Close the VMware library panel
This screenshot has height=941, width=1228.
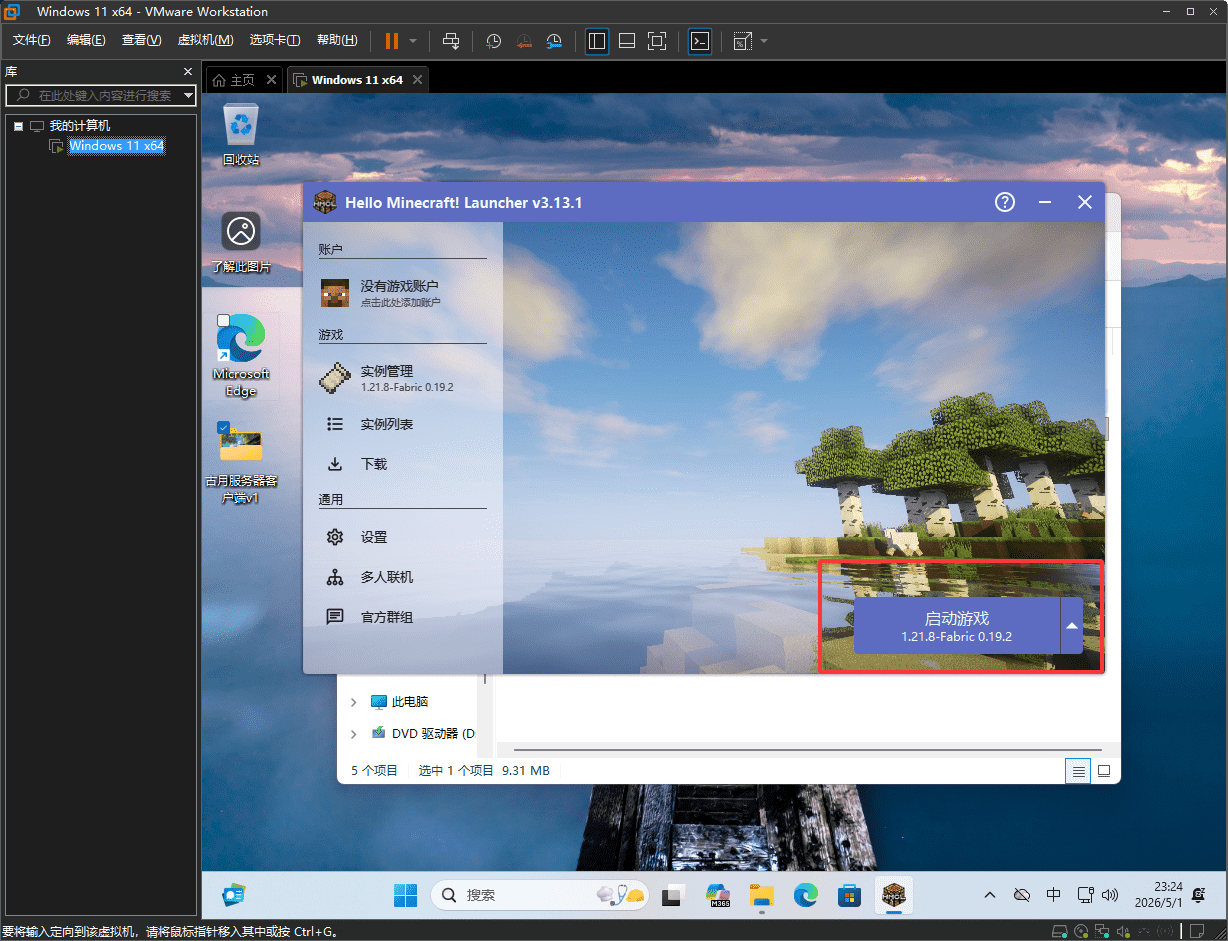pos(187,72)
